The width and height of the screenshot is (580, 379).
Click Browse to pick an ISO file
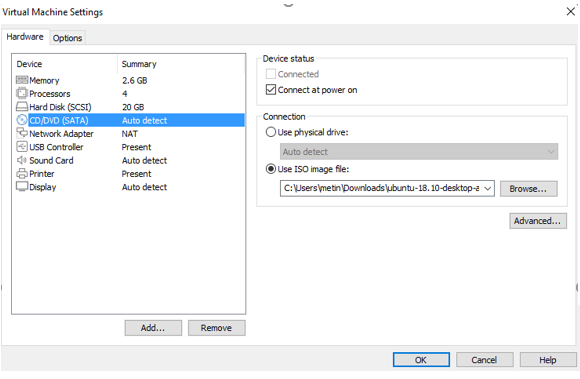pos(528,189)
